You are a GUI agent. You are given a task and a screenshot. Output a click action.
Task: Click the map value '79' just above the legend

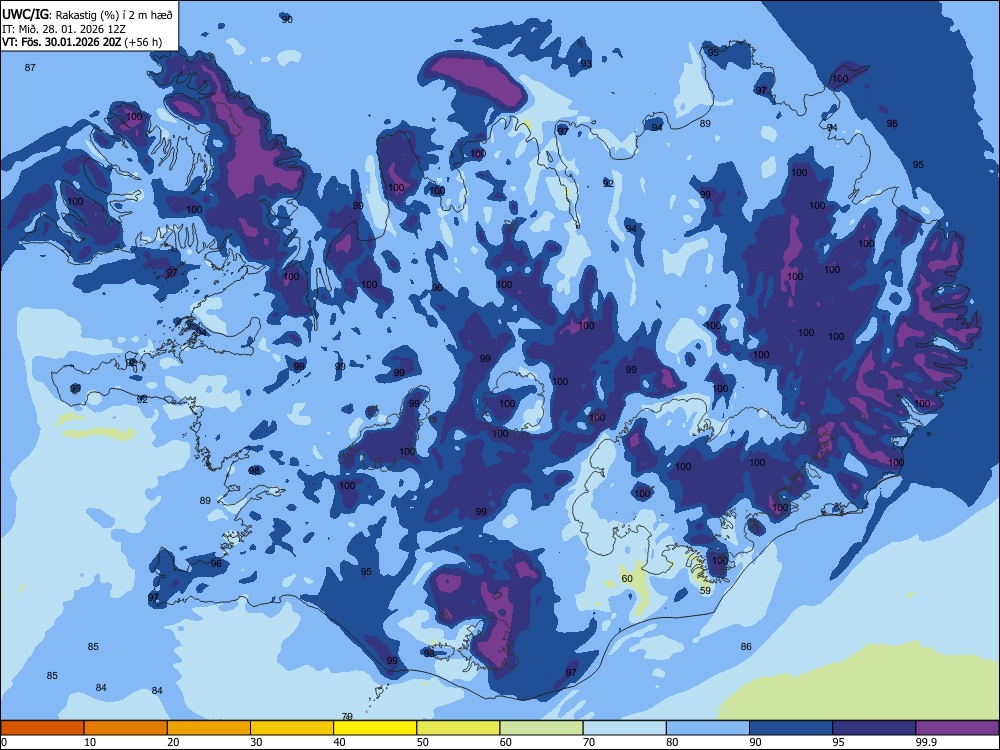pyautogui.click(x=348, y=716)
